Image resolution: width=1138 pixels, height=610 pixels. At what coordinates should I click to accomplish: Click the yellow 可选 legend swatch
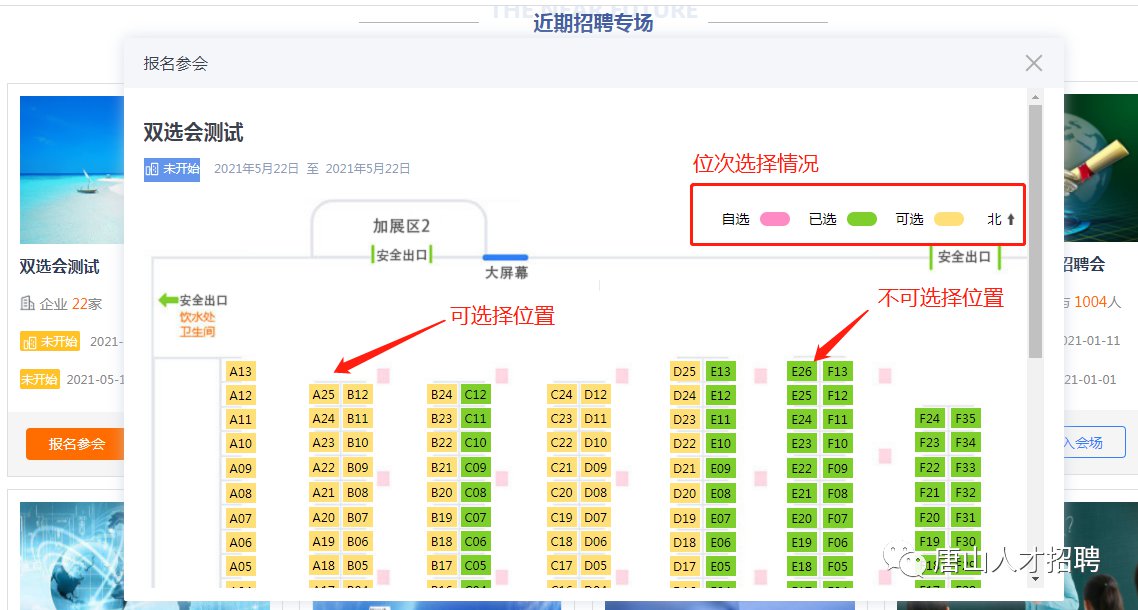pyautogui.click(x=949, y=219)
